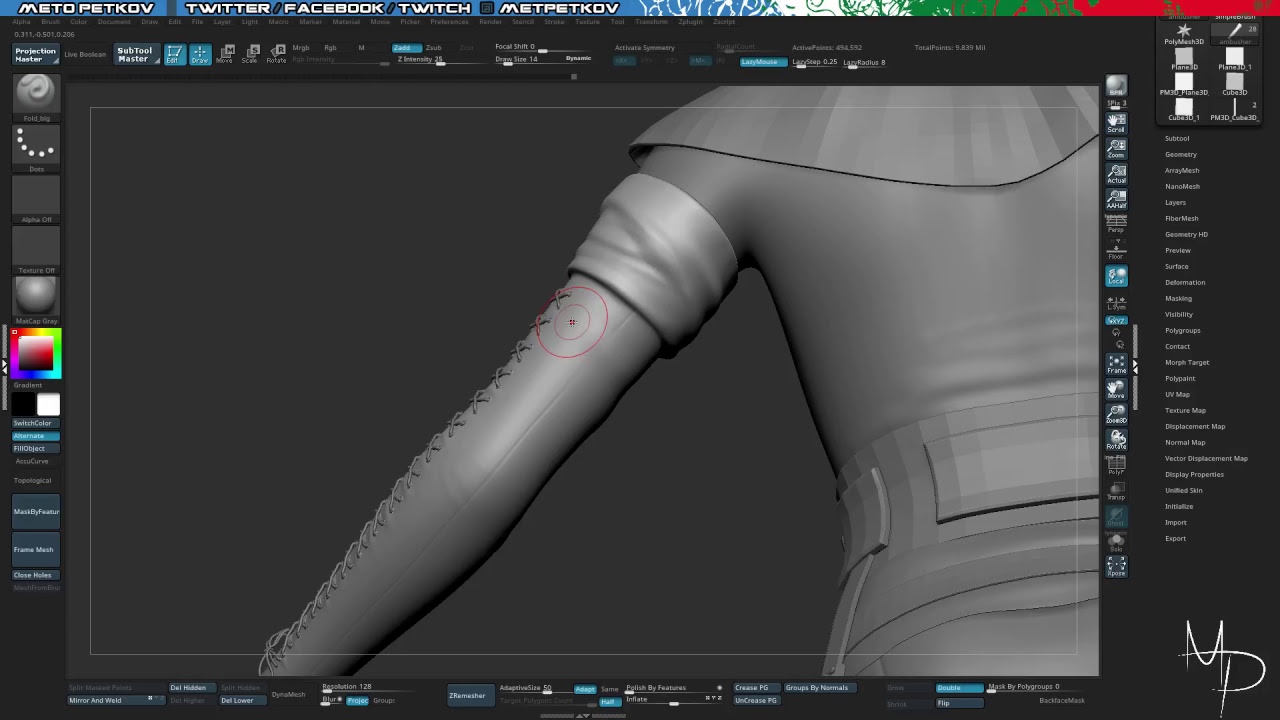Expand the NanoMesh section
Viewport: 1280px width, 720px height.
pos(1182,187)
